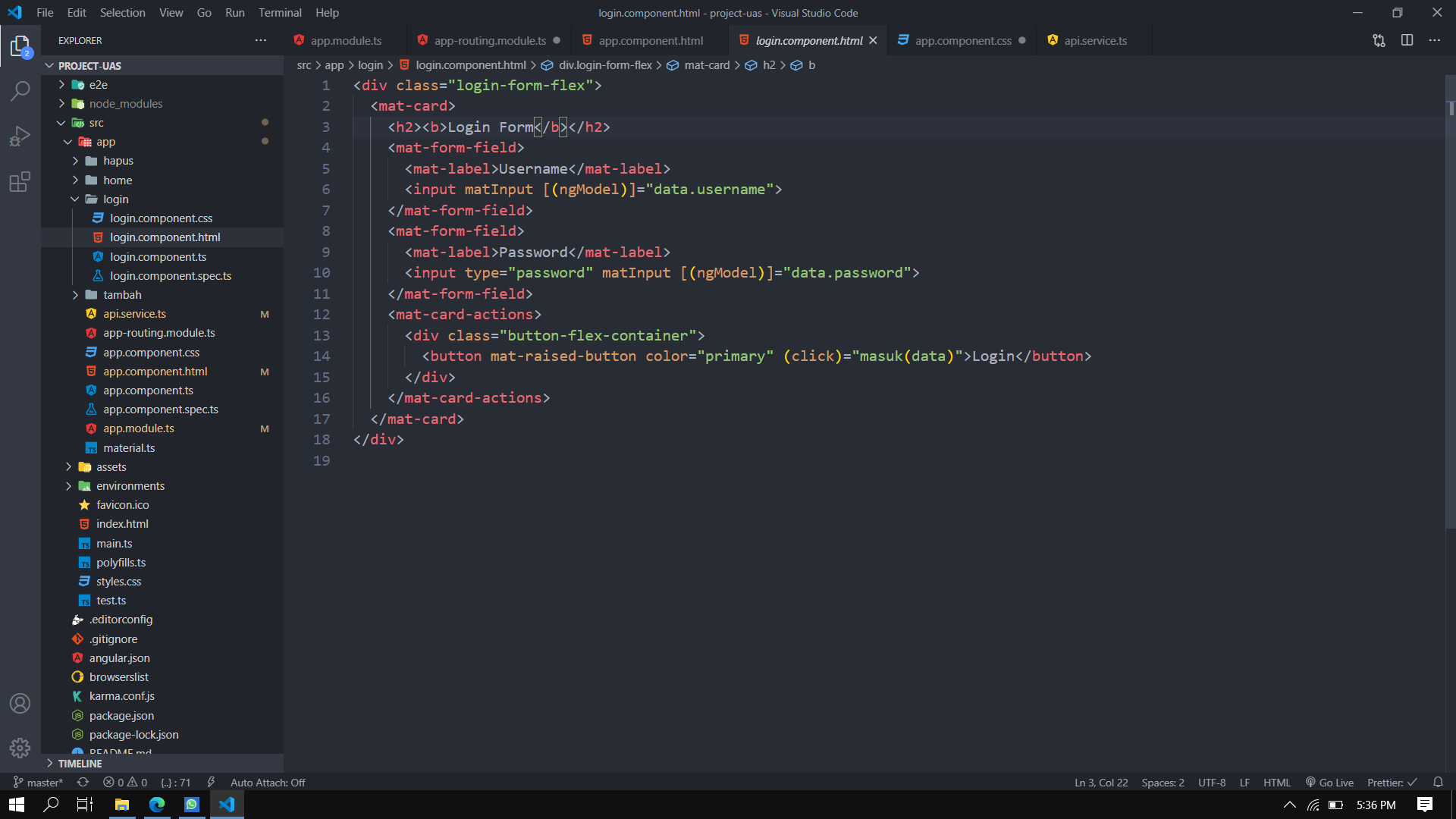The width and height of the screenshot is (1456, 819).
Task: Open editor's more actions ellipsis
Action: pyautogui.click(x=1434, y=40)
